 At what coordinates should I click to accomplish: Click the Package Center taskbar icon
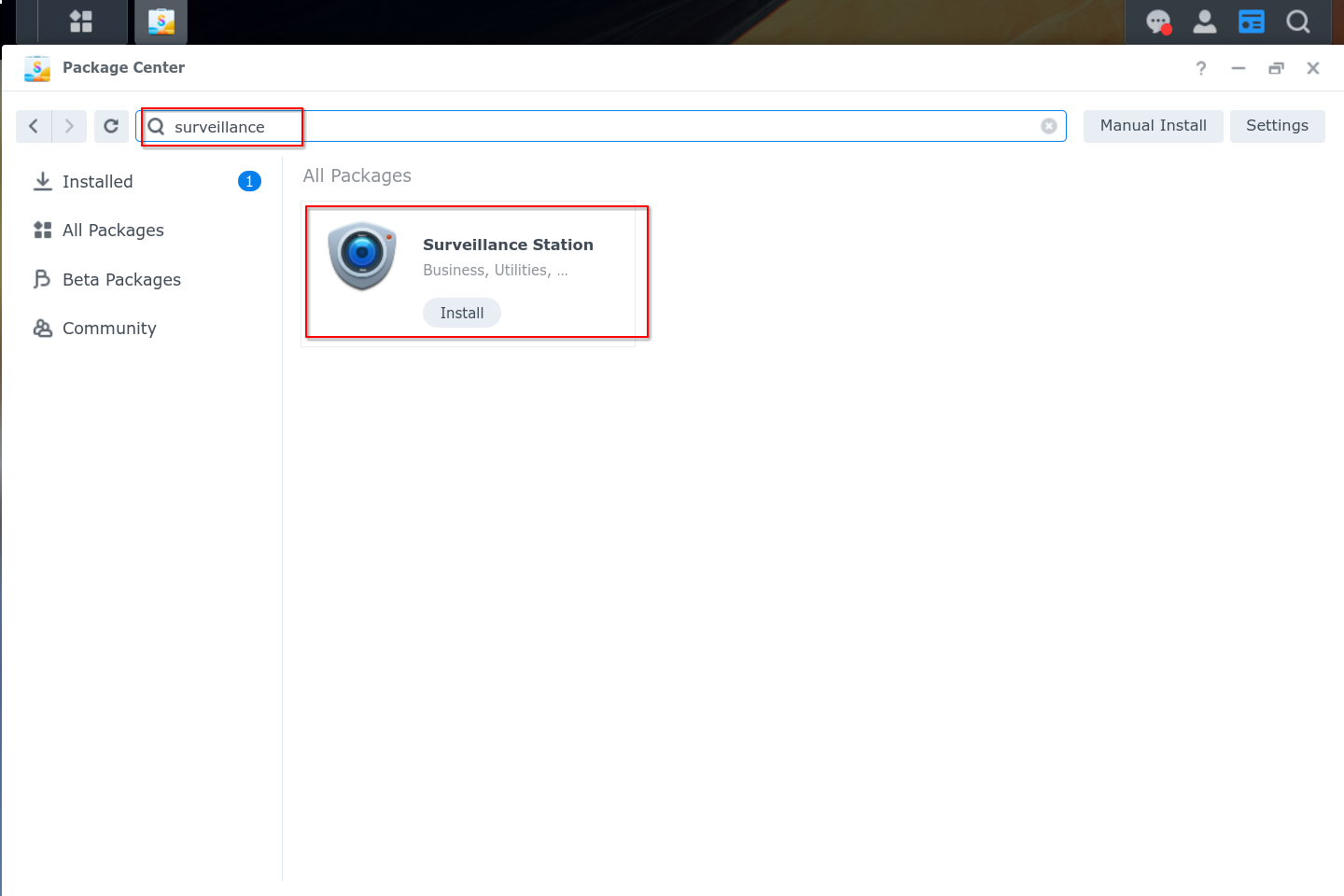tap(161, 21)
